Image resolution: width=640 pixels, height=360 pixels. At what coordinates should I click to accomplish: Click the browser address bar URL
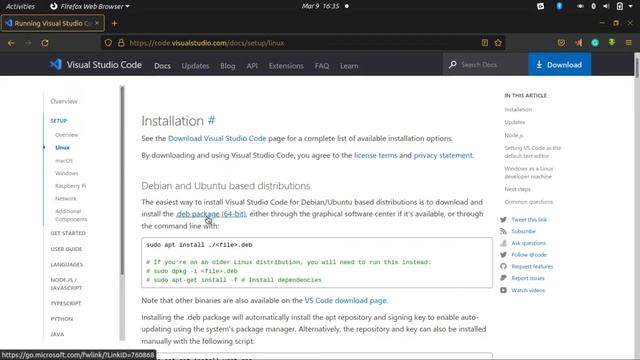coord(207,43)
